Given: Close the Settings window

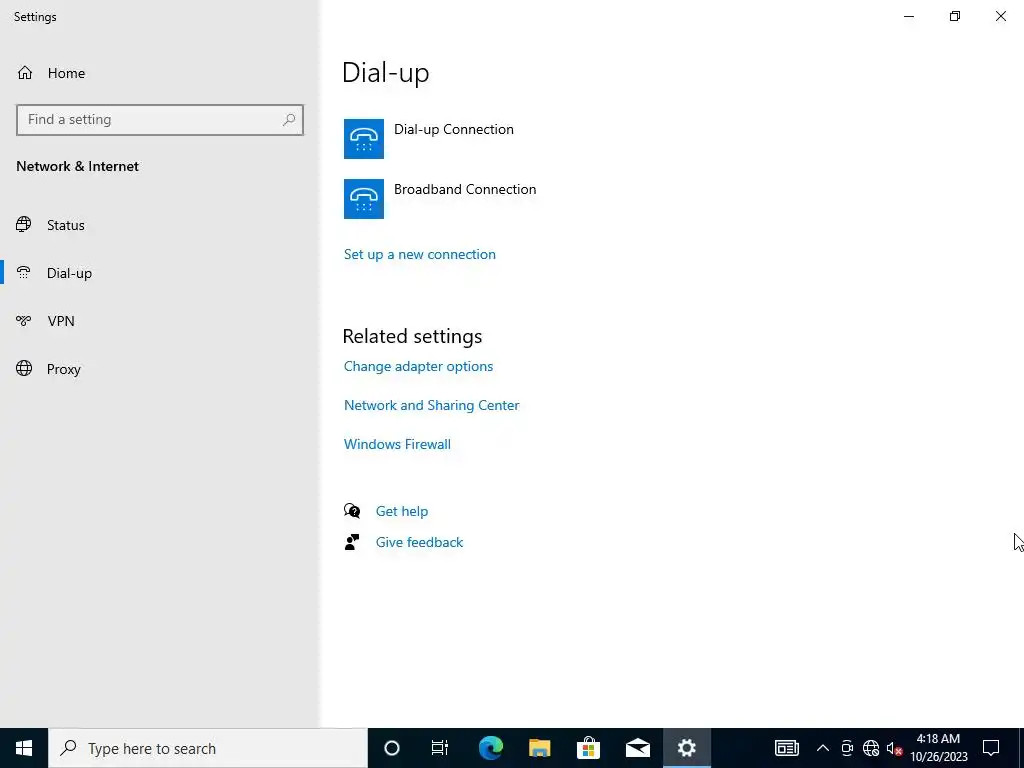Looking at the screenshot, I should click(1000, 16).
